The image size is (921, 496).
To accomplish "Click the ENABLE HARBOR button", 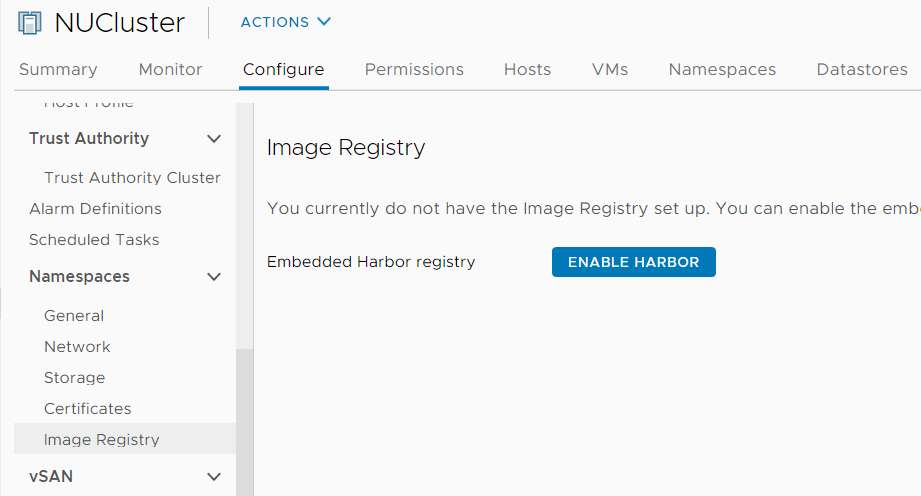I will (634, 262).
